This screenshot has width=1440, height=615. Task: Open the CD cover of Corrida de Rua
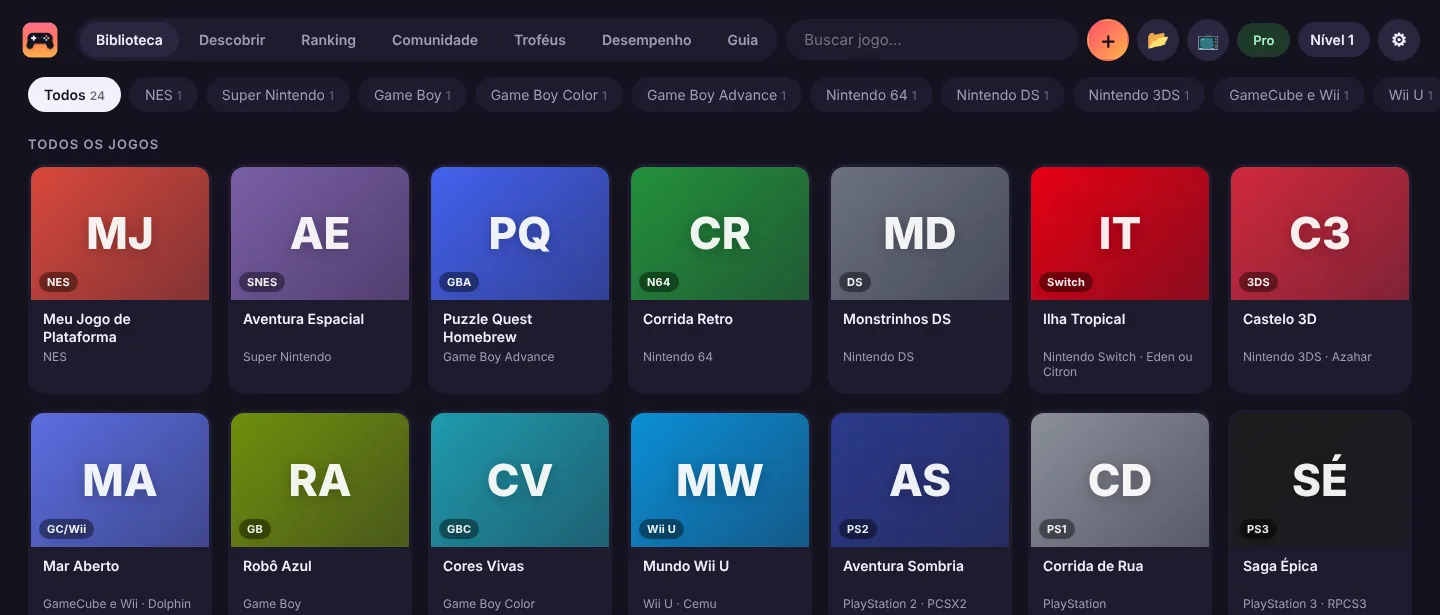point(1120,480)
